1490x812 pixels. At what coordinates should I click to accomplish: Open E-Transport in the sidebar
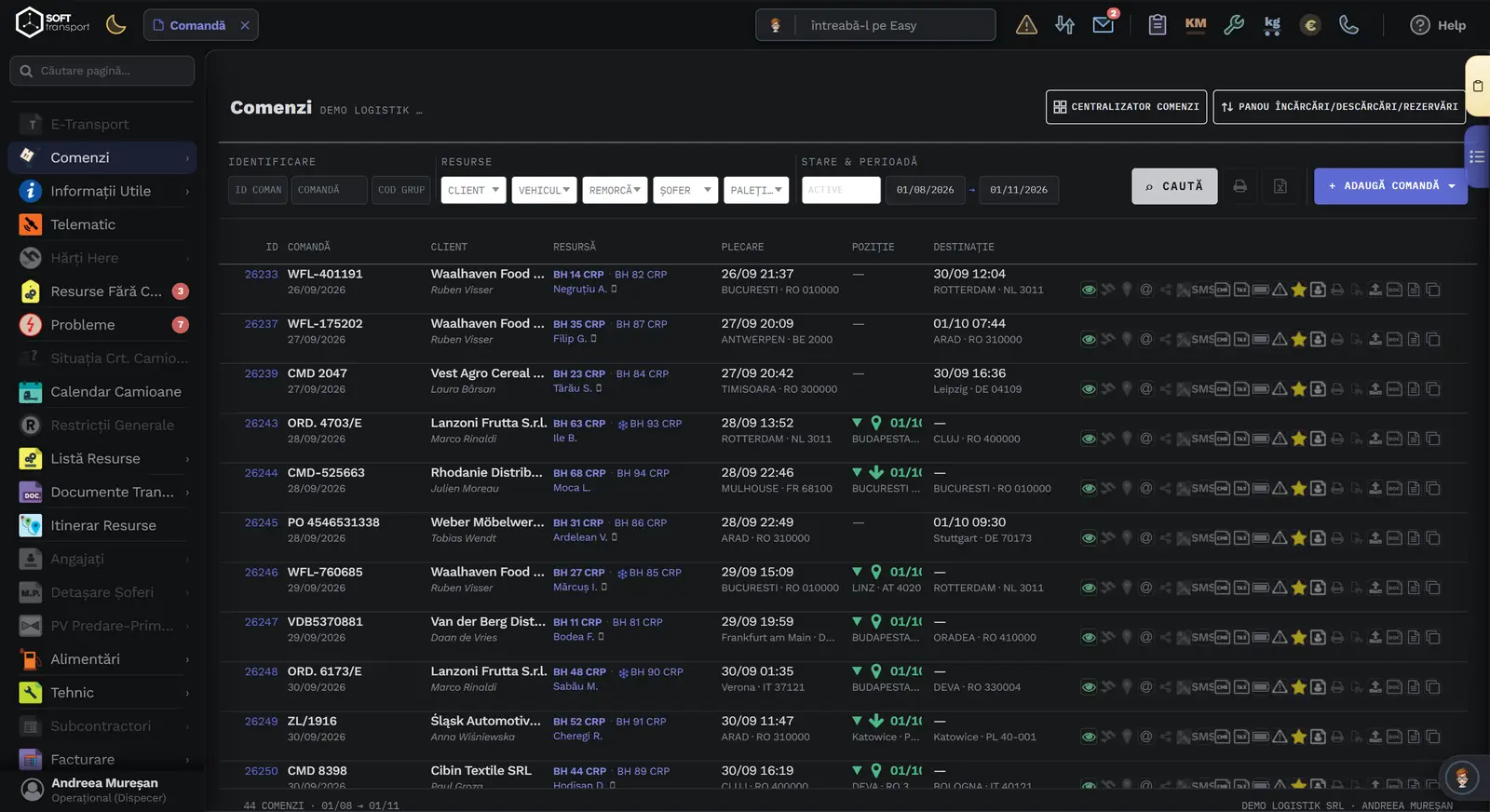coord(102,124)
